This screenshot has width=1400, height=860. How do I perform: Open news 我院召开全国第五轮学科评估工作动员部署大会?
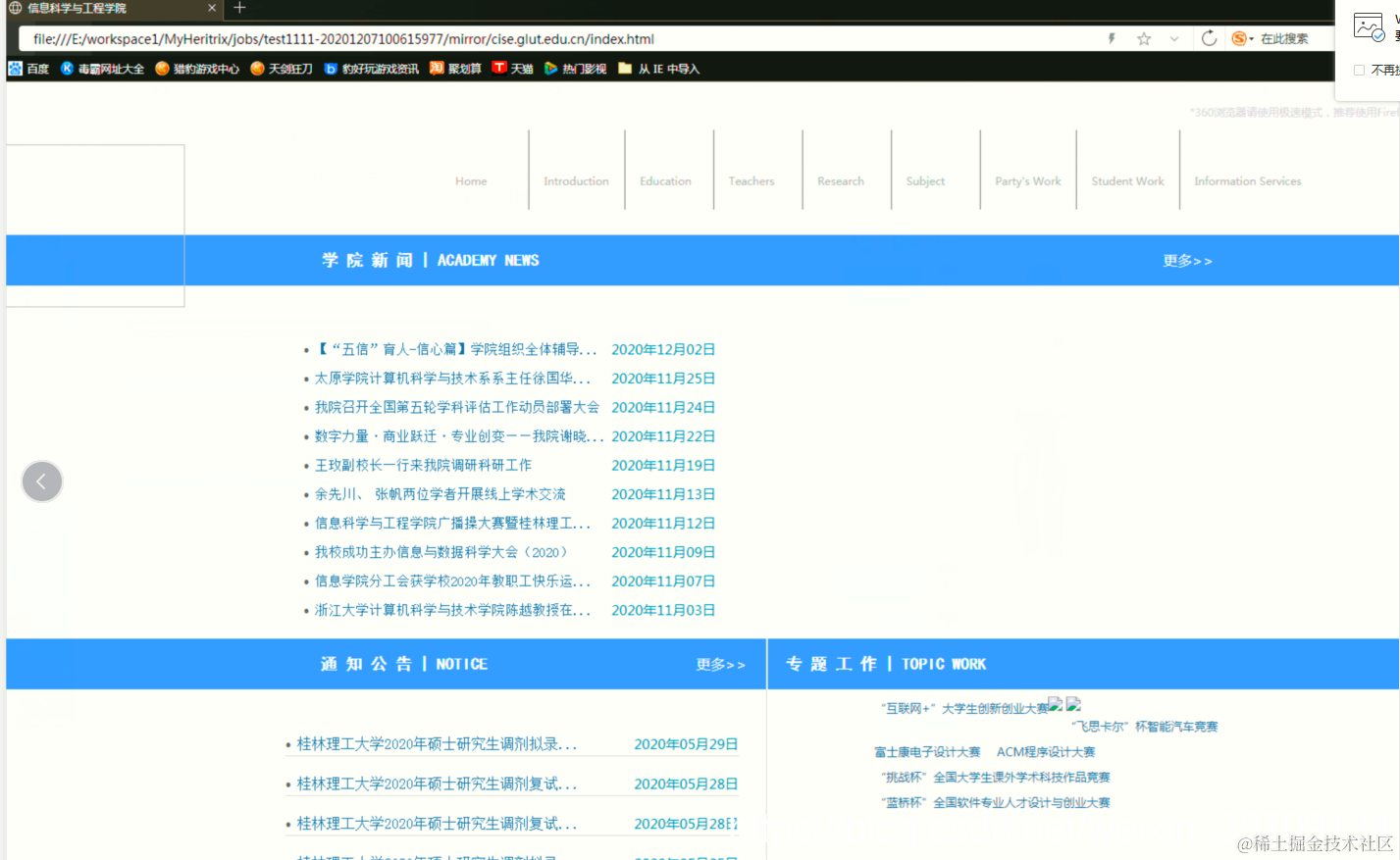(456, 407)
